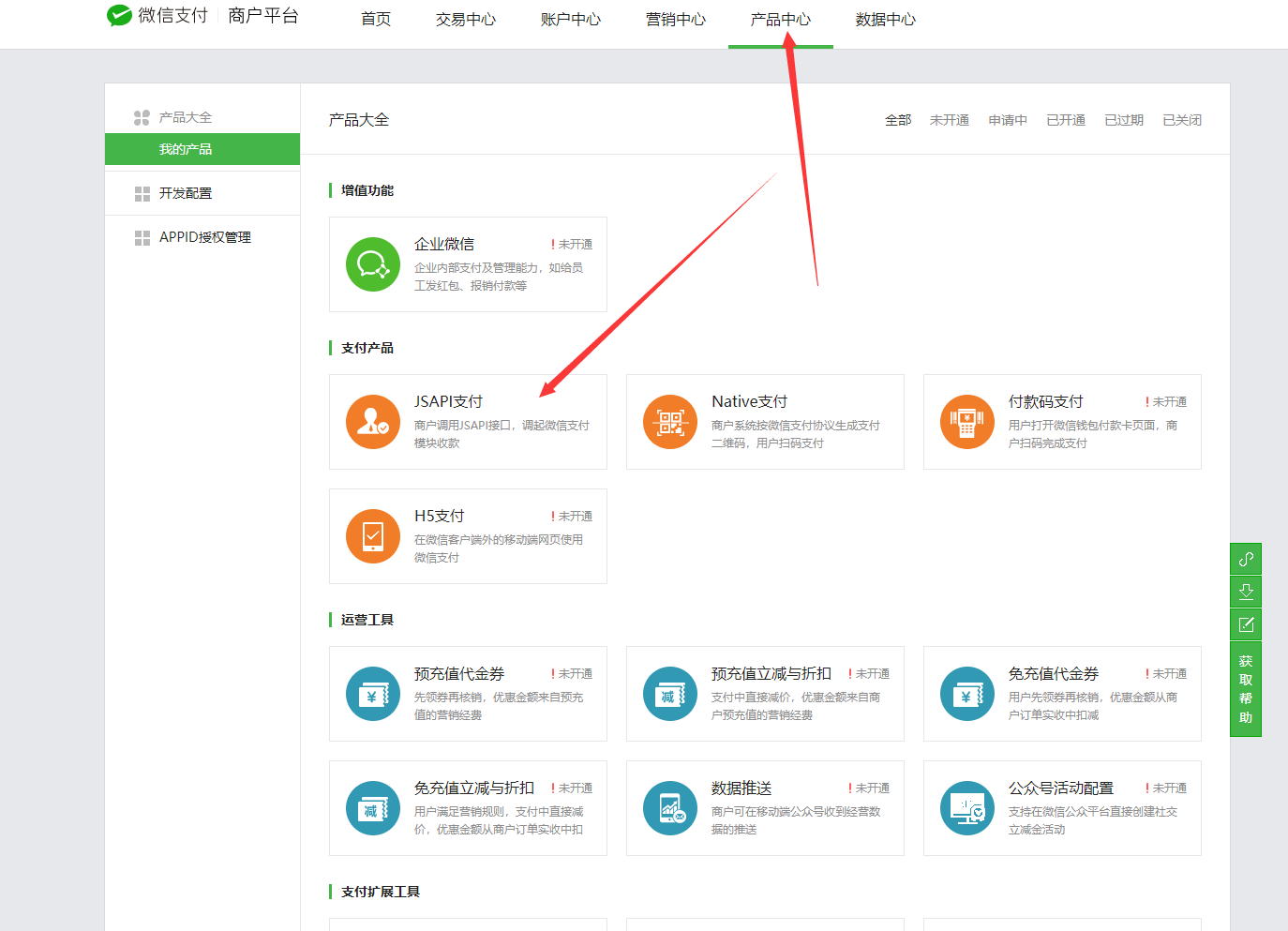1288x931 pixels.
Task: Click the JSAPI支付 orange user icon
Action: [373, 422]
